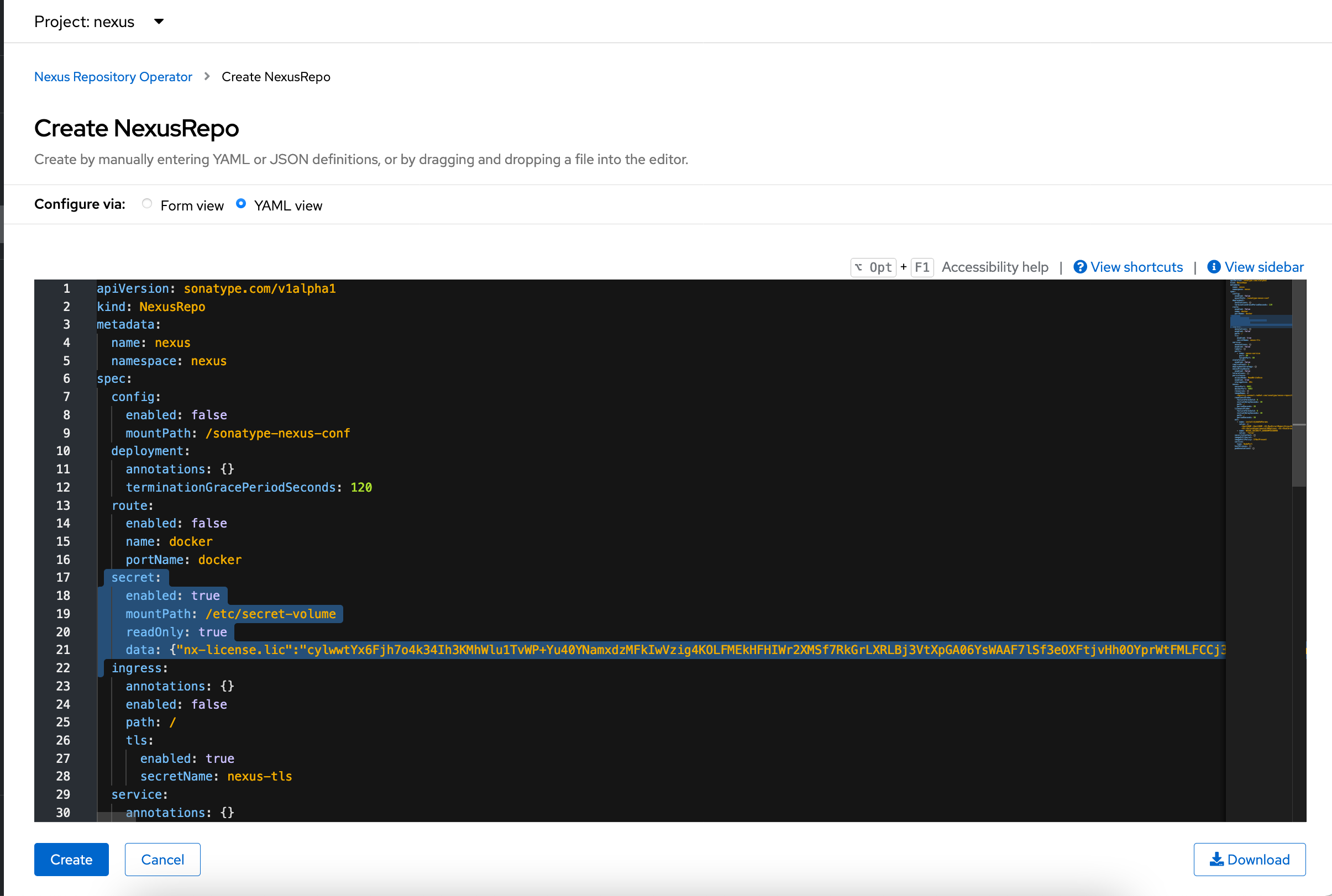Click the project selector caret arrow
This screenshot has width=1332, height=896.
coord(159,22)
